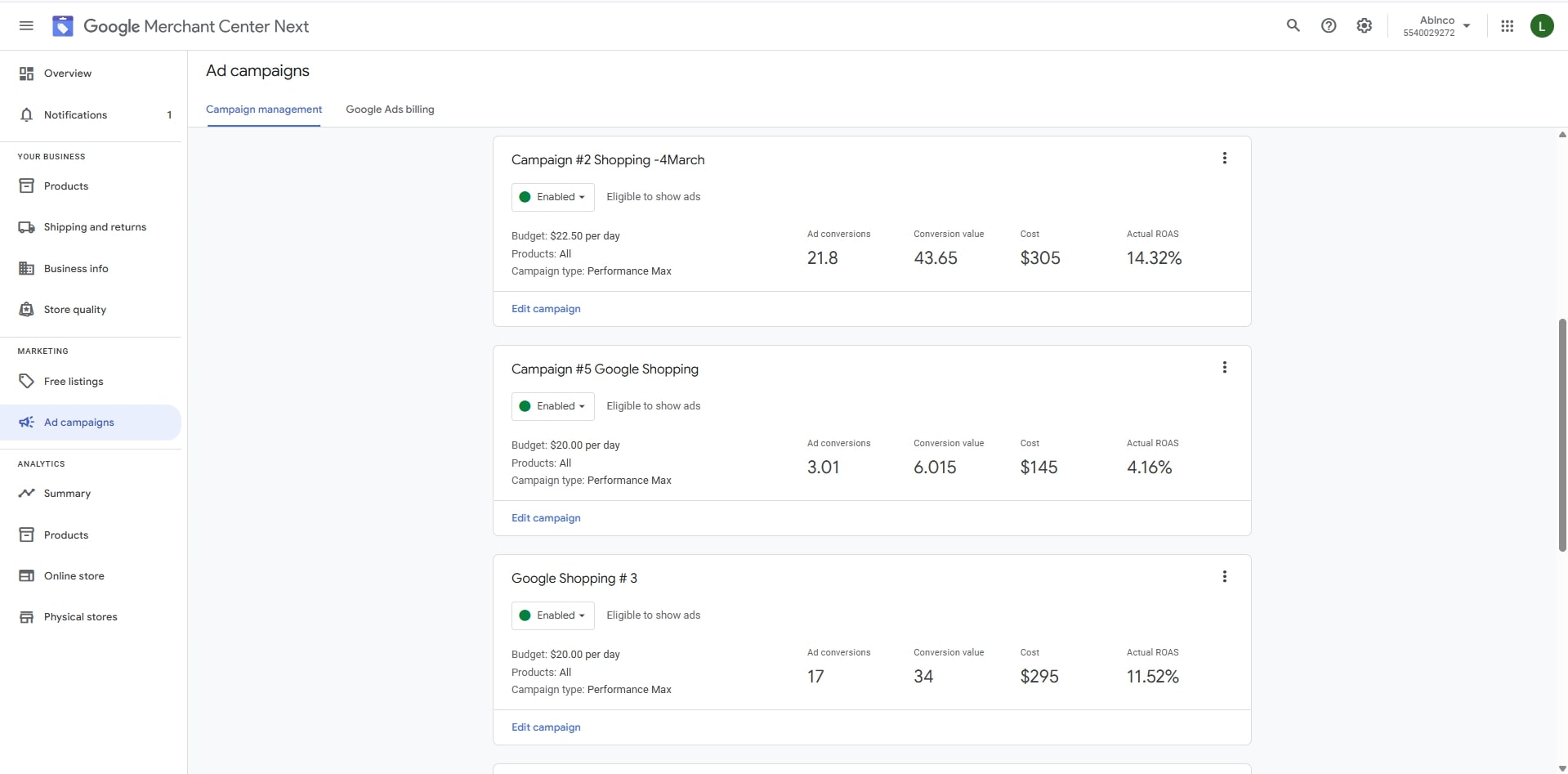The height and width of the screenshot is (774, 1568).
Task: Click the 4.16% Actual ROAS value
Action: (x=1149, y=468)
